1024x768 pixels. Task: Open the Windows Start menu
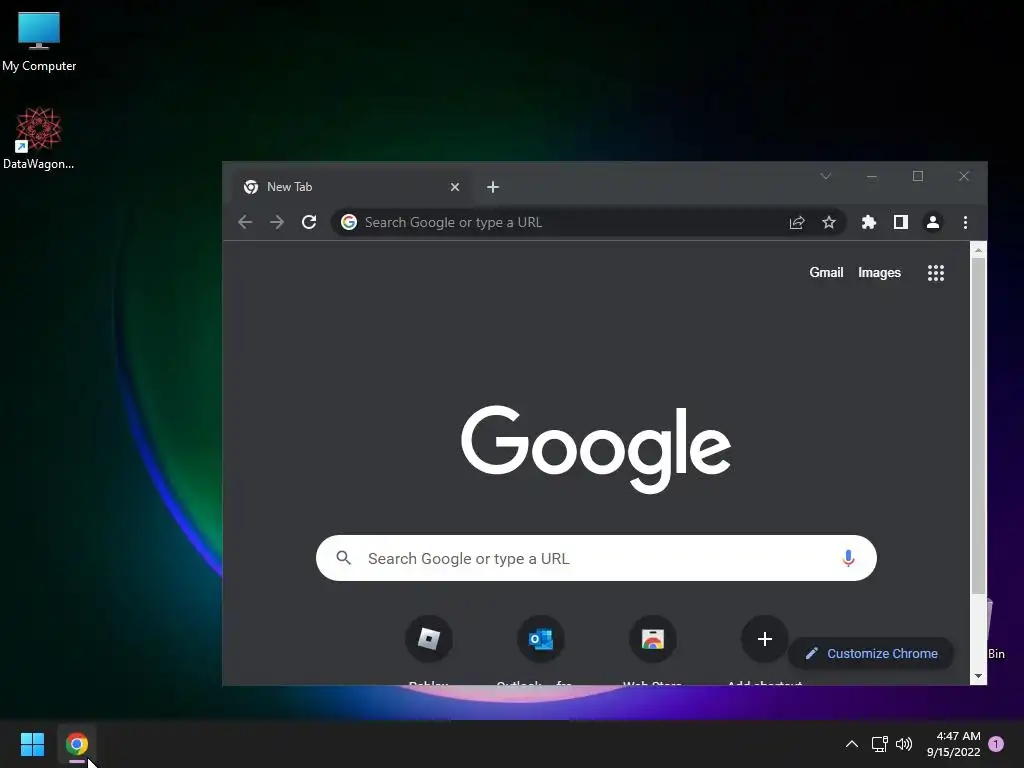coord(32,744)
